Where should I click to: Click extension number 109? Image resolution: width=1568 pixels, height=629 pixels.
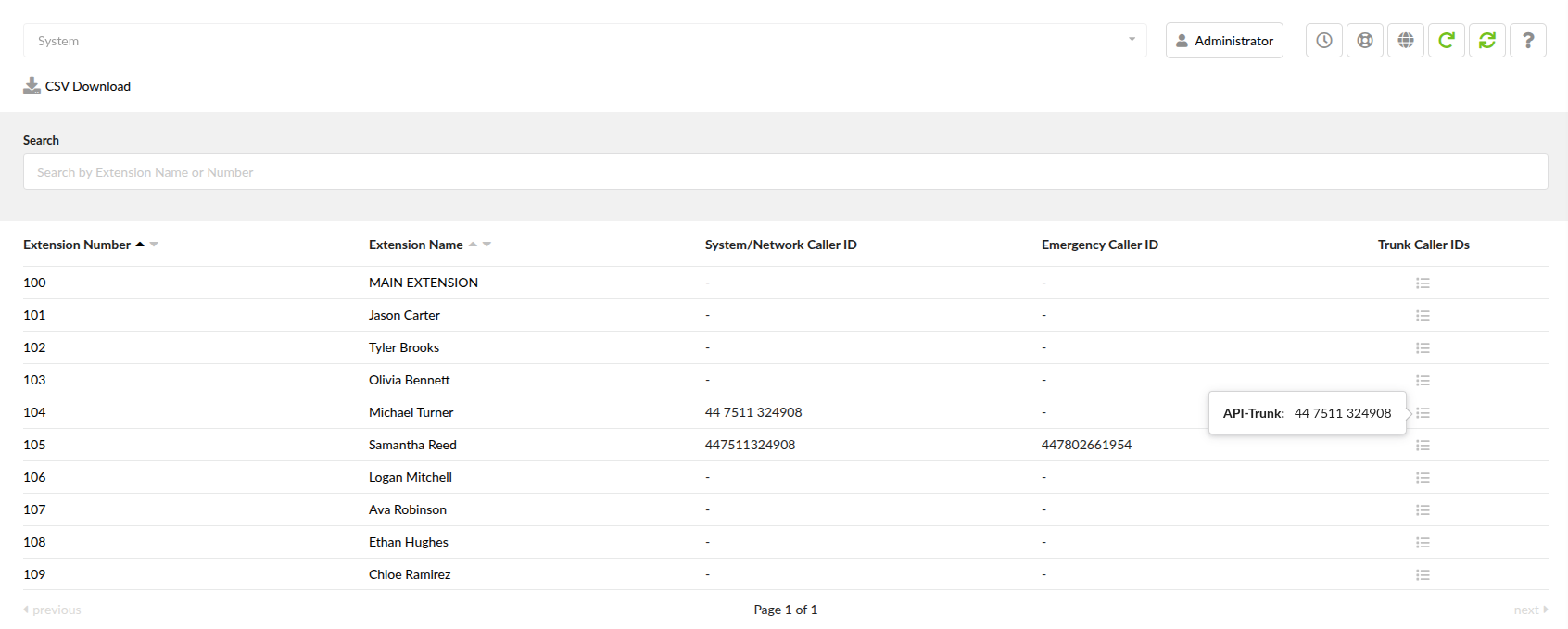click(x=34, y=574)
